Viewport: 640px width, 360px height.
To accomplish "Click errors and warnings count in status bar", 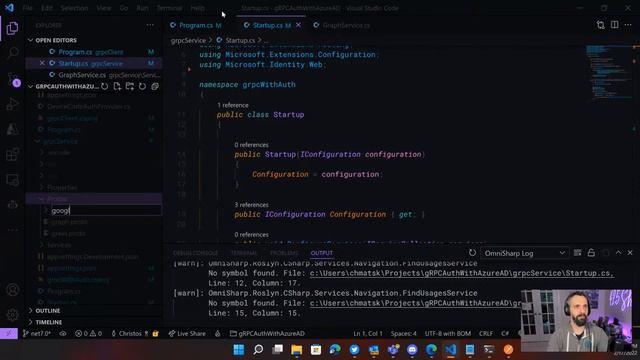I will pos(88,333).
